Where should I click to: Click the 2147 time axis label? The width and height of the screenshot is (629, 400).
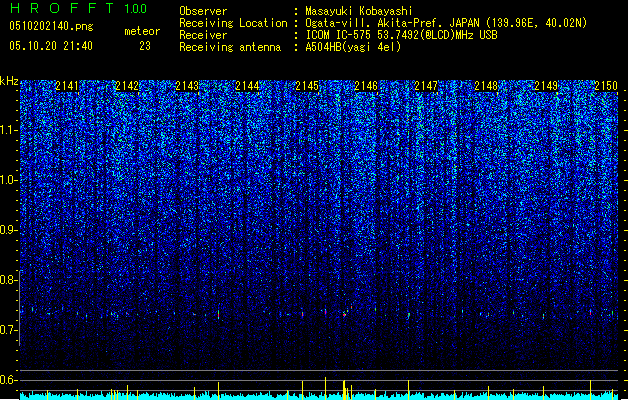[426, 86]
